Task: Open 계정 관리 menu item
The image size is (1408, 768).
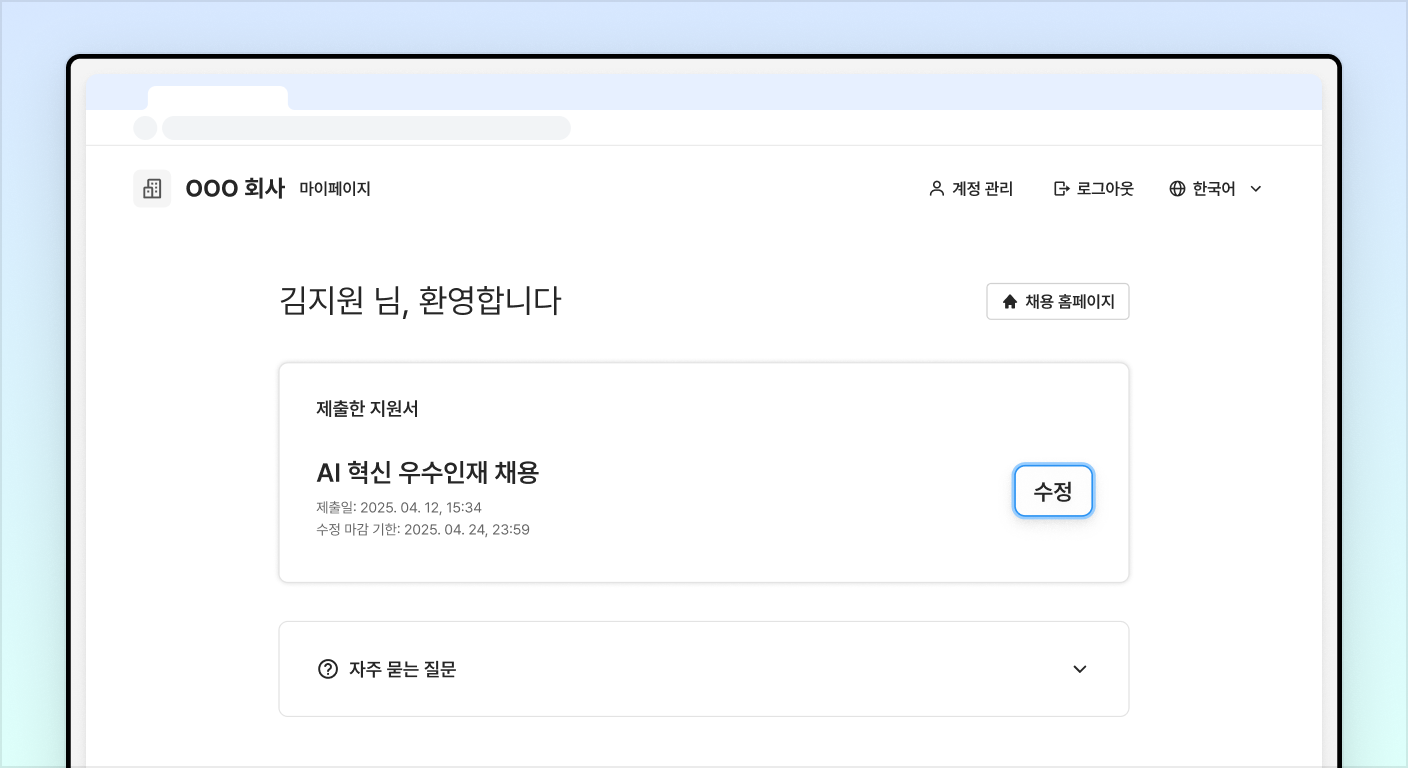Action: tap(982, 188)
